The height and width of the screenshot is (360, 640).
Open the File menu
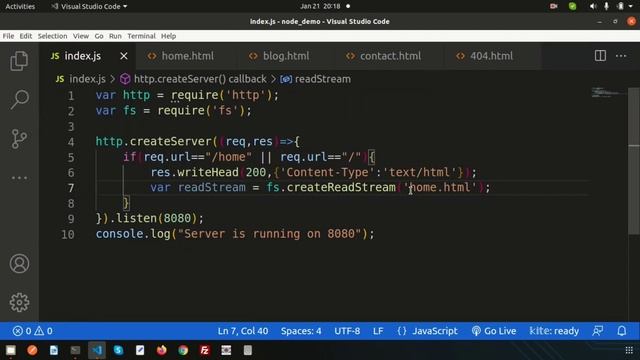8,36
